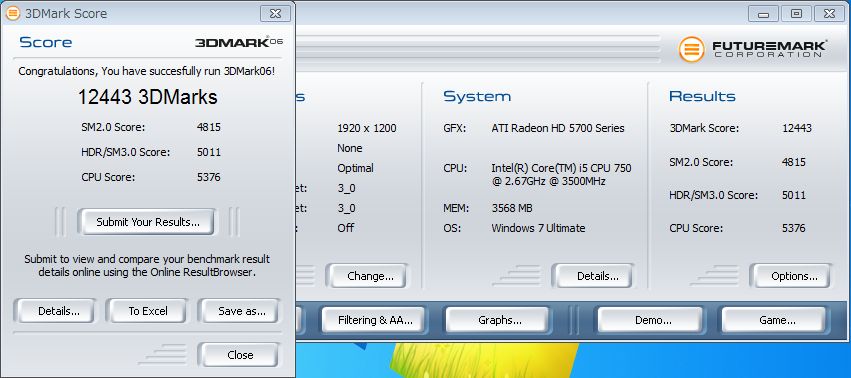Screen dimensions: 851x378
Task: Click Change... in the settings panel
Action: [370, 276]
